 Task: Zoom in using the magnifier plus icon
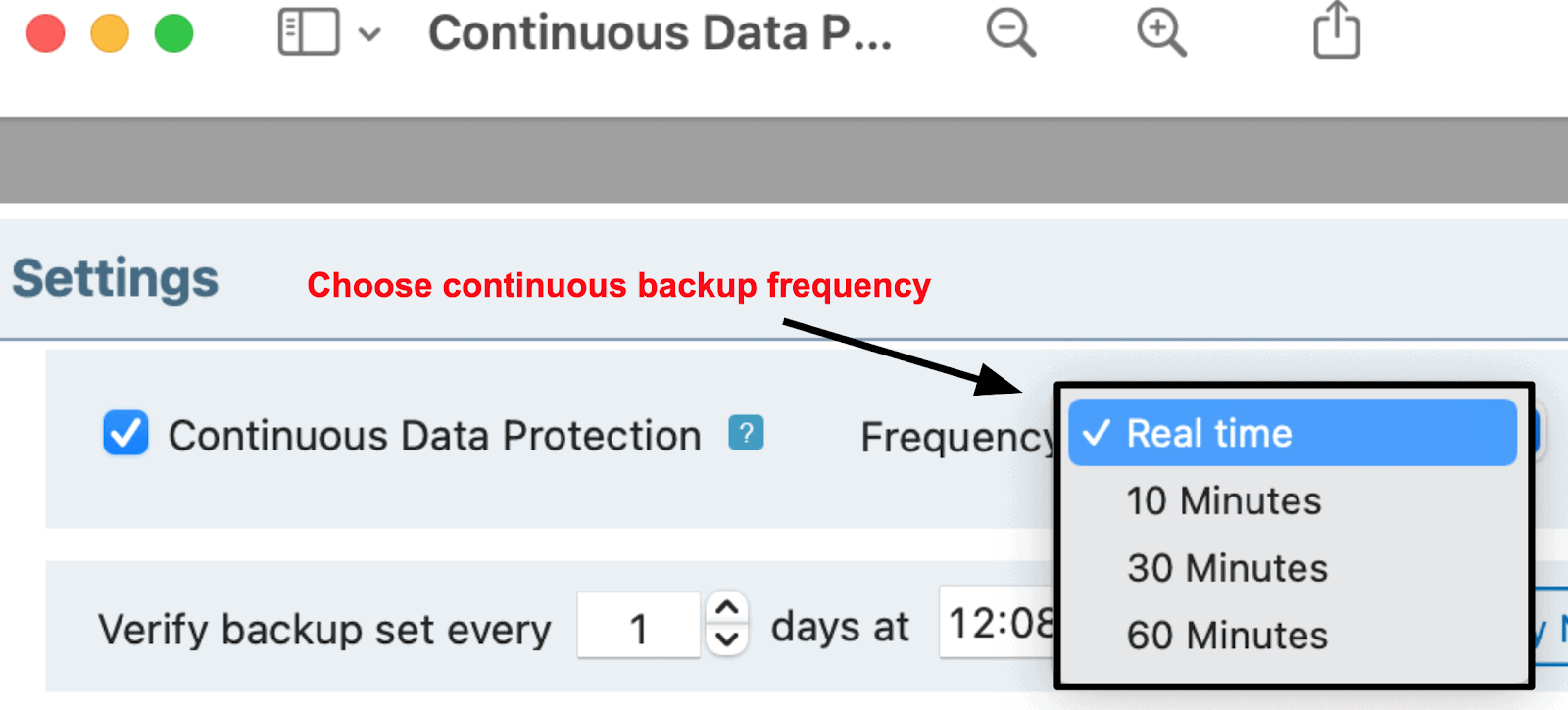coord(1161,32)
